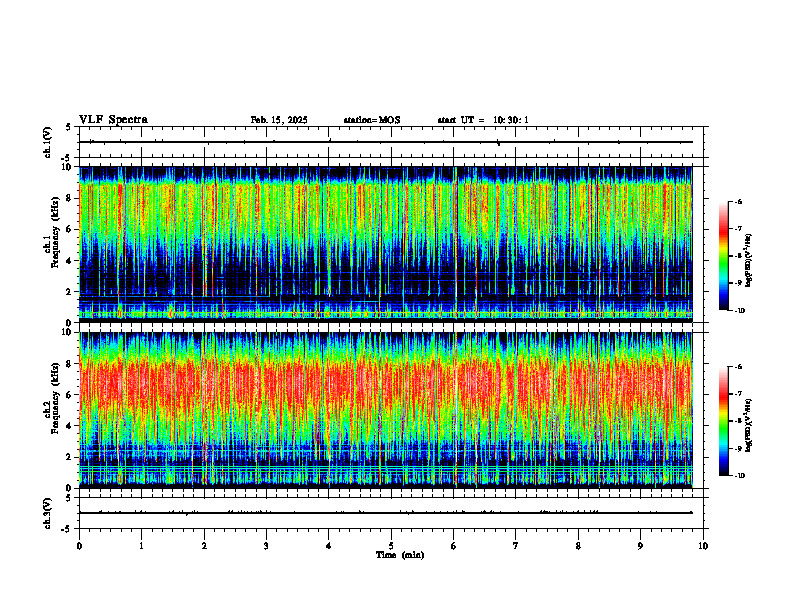The width and height of the screenshot is (792, 612).
Task: Click the "station=MOS" header text
Action: (x=372, y=120)
